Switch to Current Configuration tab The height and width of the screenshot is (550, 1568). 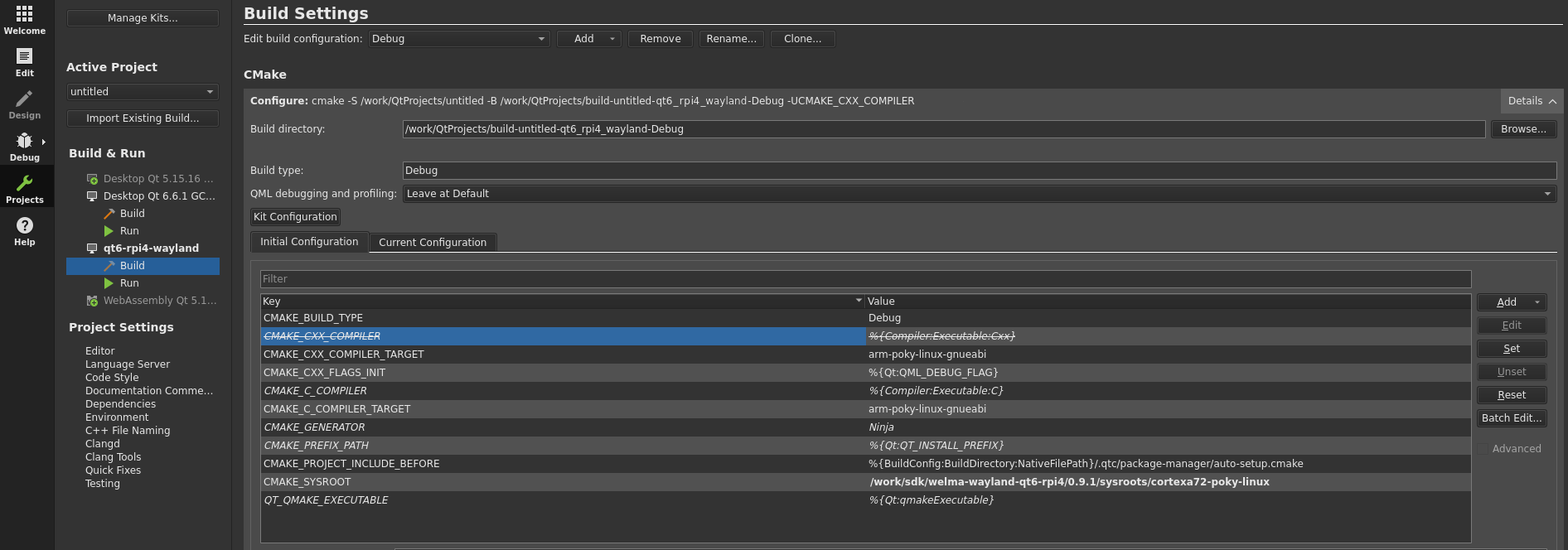click(432, 243)
